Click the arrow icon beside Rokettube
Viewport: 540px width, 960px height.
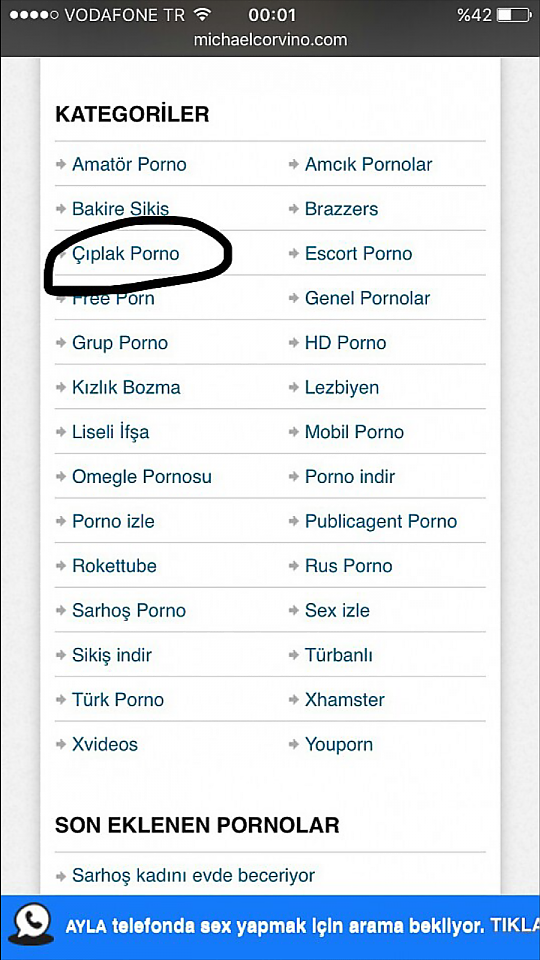tap(61, 566)
